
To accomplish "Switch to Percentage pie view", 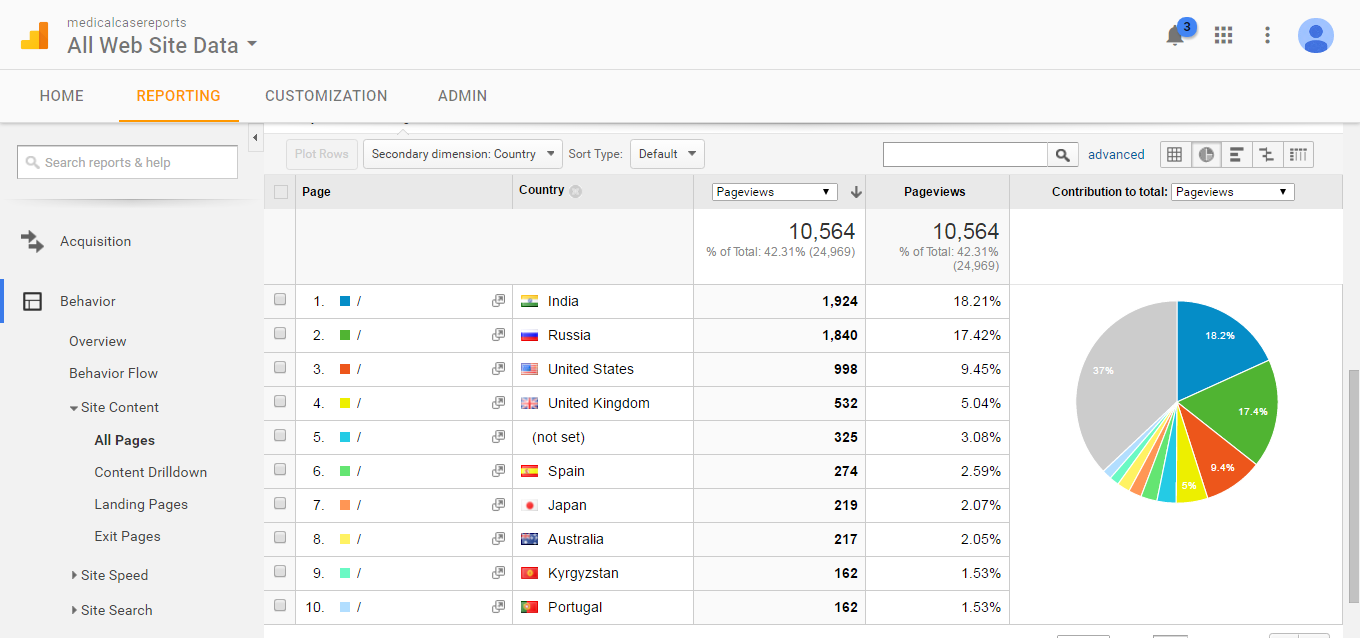I will (1206, 154).
